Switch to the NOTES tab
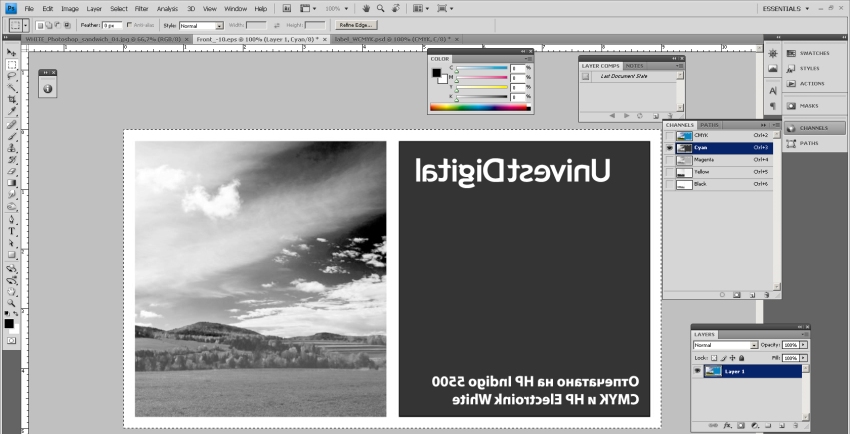Viewport: 850px width, 434px height. coord(634,66)
